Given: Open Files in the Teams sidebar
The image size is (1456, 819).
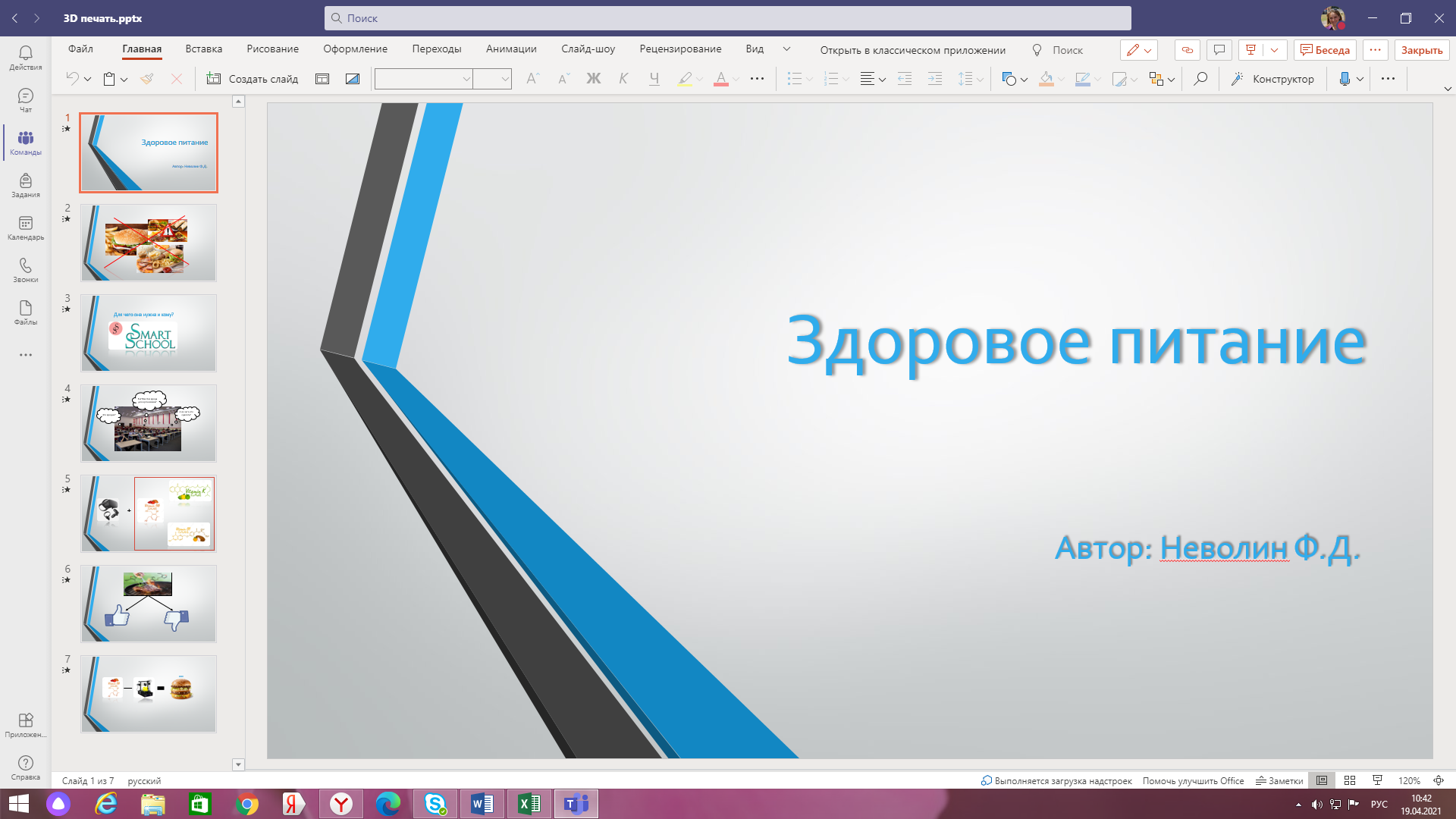Looking at the screenshot, I should point(25,312).
